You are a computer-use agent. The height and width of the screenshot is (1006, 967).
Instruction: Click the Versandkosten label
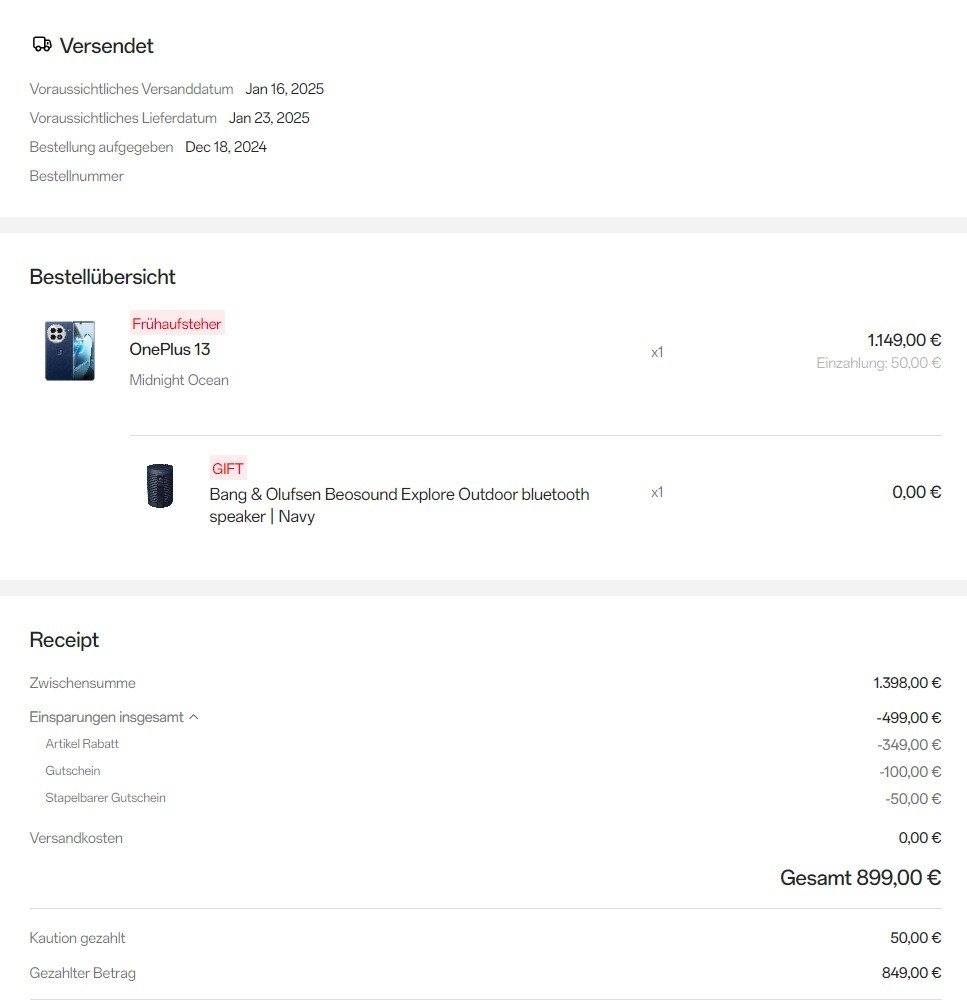coord(76,838)
